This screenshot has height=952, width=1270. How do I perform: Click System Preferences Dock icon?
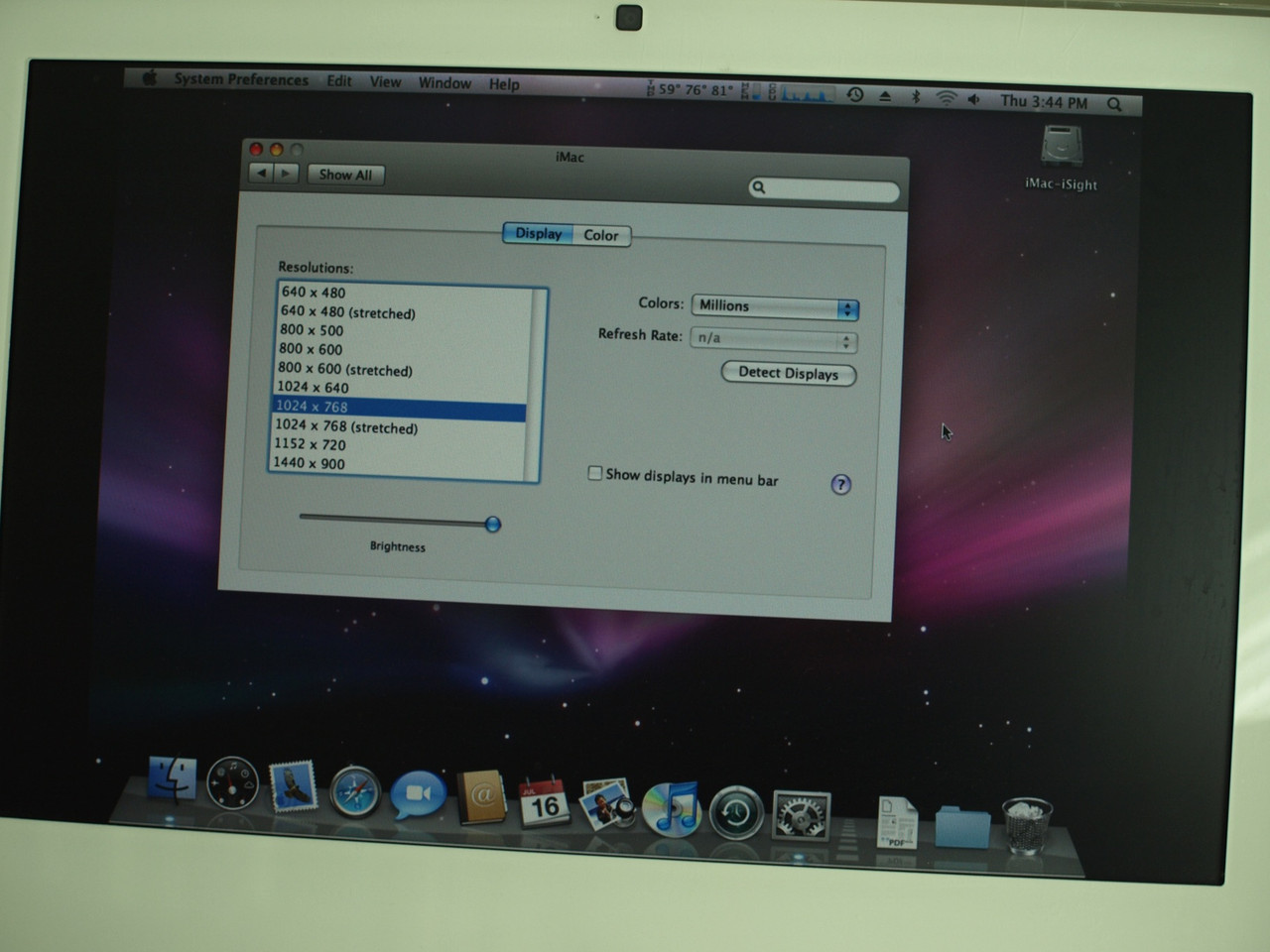801,816
